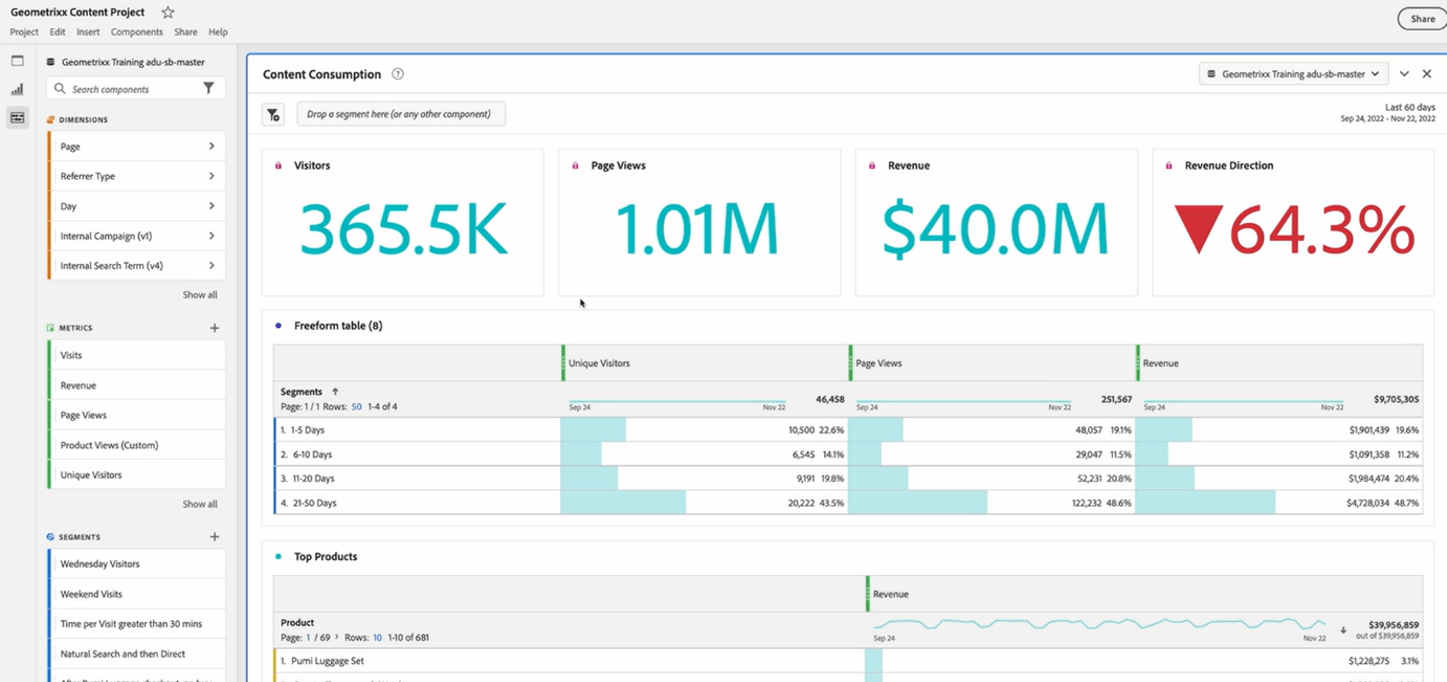This screenshot has height=682, width=1447.
Task: Click the Share button
Action: tap(1422, 19)
